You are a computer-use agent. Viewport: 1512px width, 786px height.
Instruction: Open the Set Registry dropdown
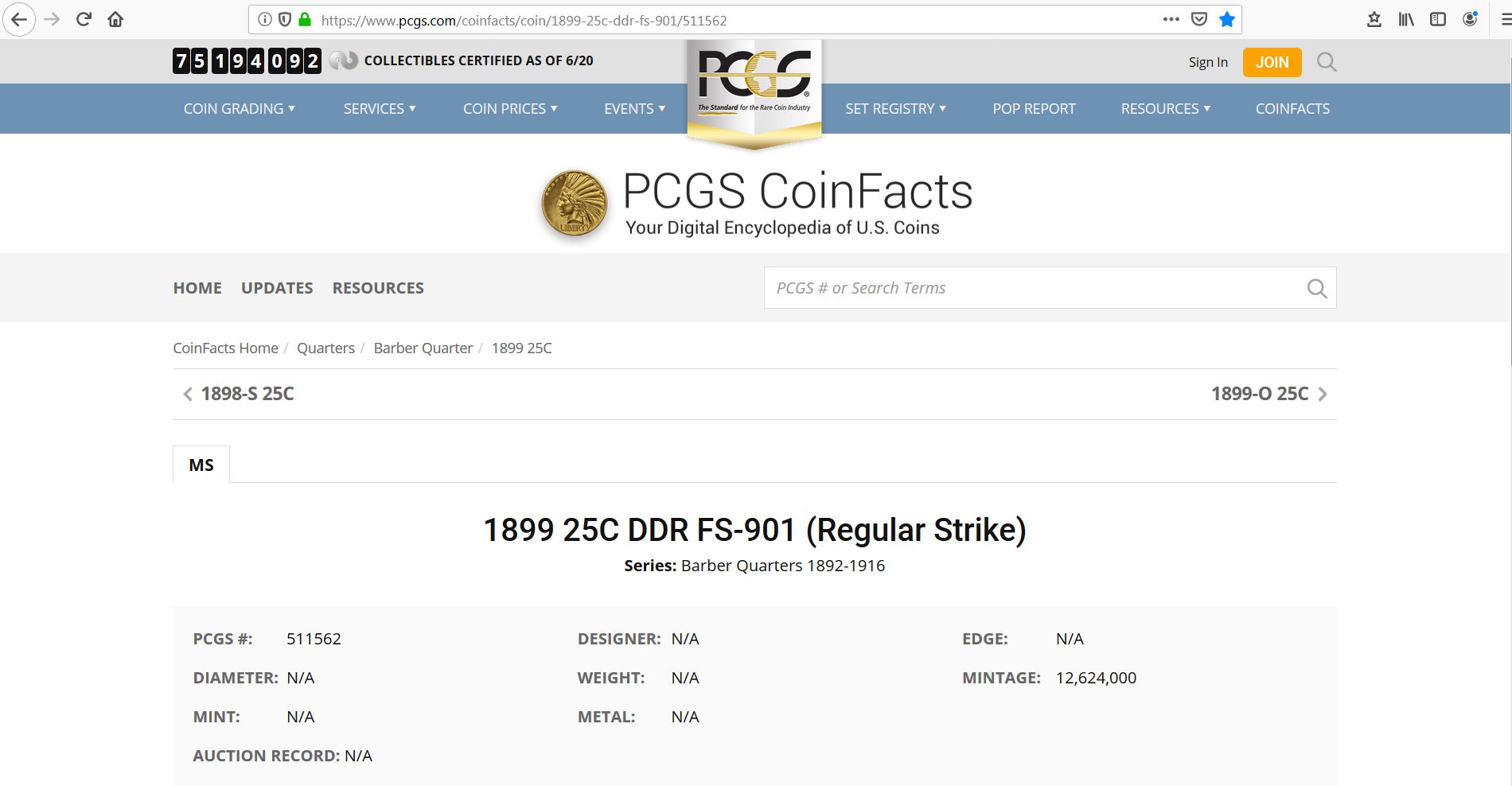tap(895, 108)
